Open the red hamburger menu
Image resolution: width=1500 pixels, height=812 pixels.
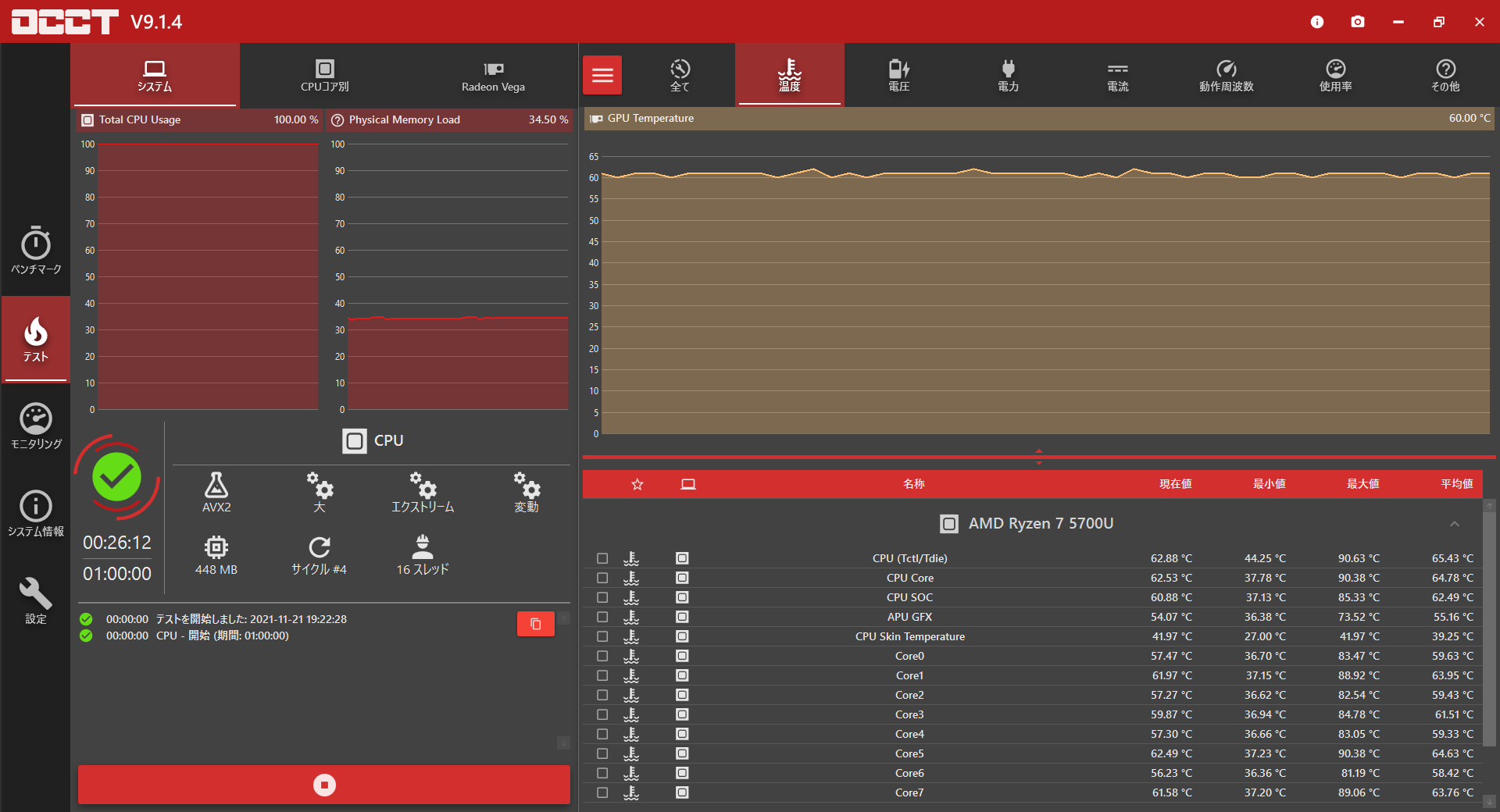point(602,75)
